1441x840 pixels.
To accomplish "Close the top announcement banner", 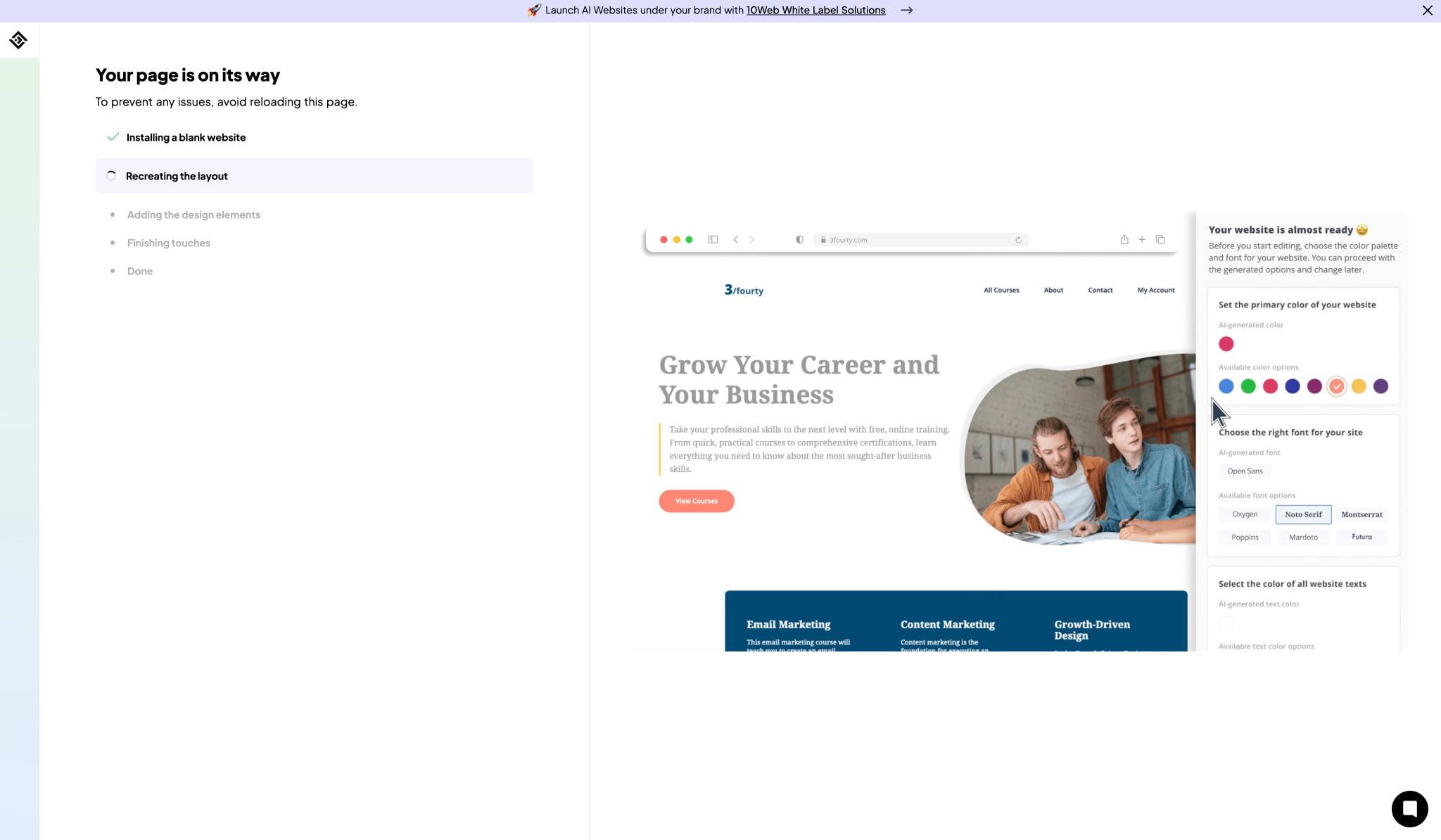I will [1427, 11].
